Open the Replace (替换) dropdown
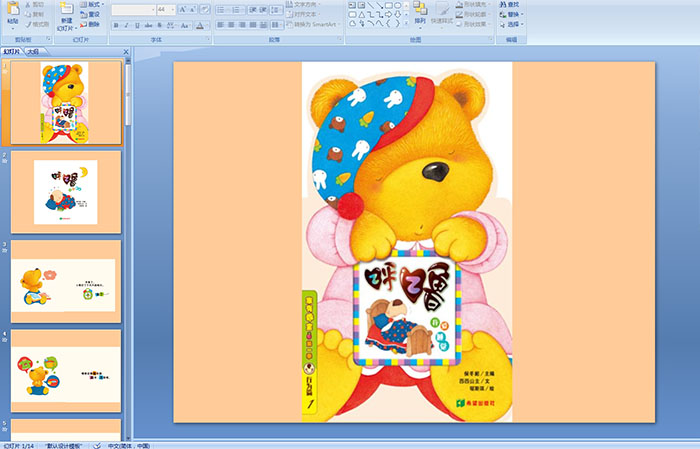The width and height of the screenshot is (700, 449). coord(512,14)
